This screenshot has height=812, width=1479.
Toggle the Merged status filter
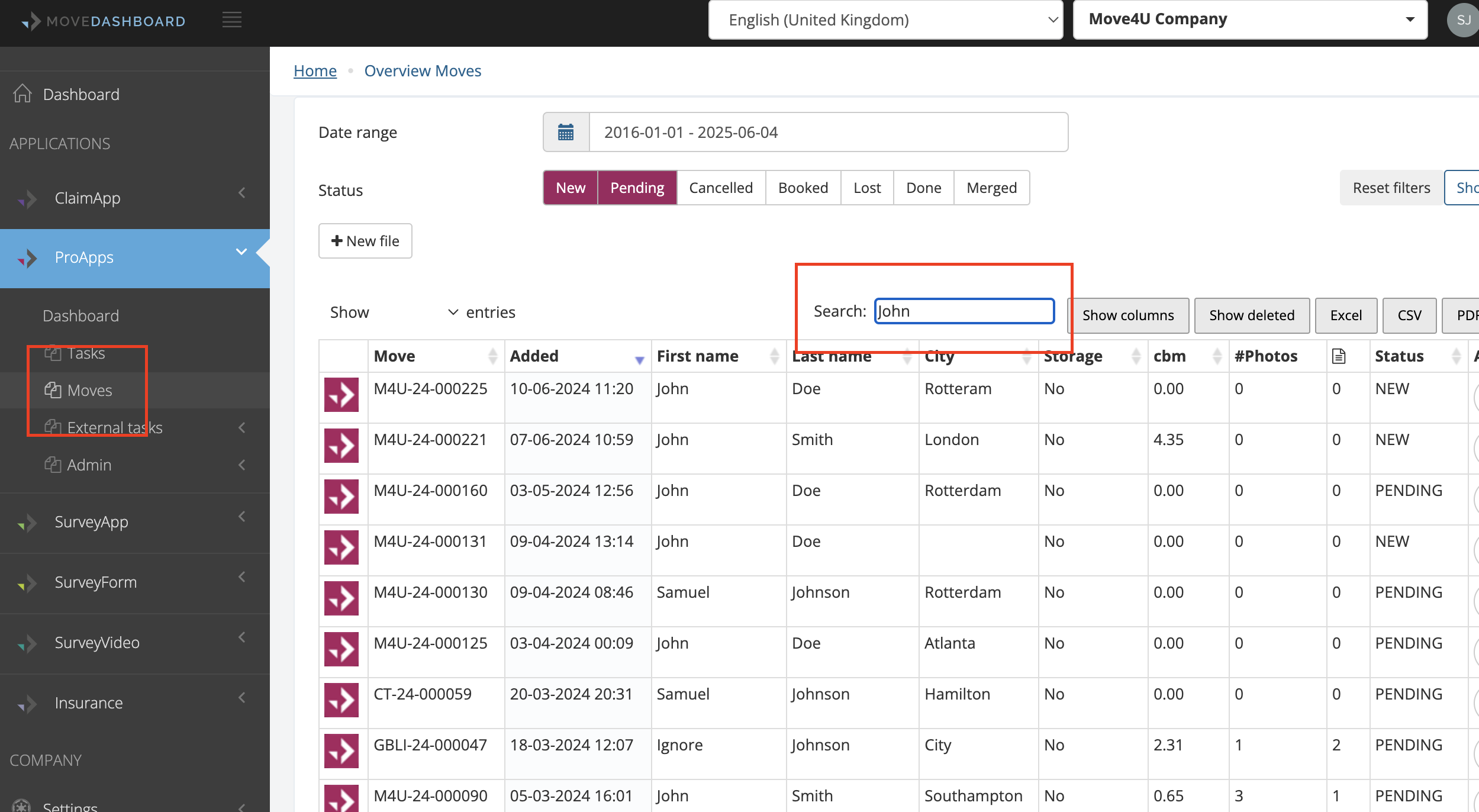(x=991, y=188)
